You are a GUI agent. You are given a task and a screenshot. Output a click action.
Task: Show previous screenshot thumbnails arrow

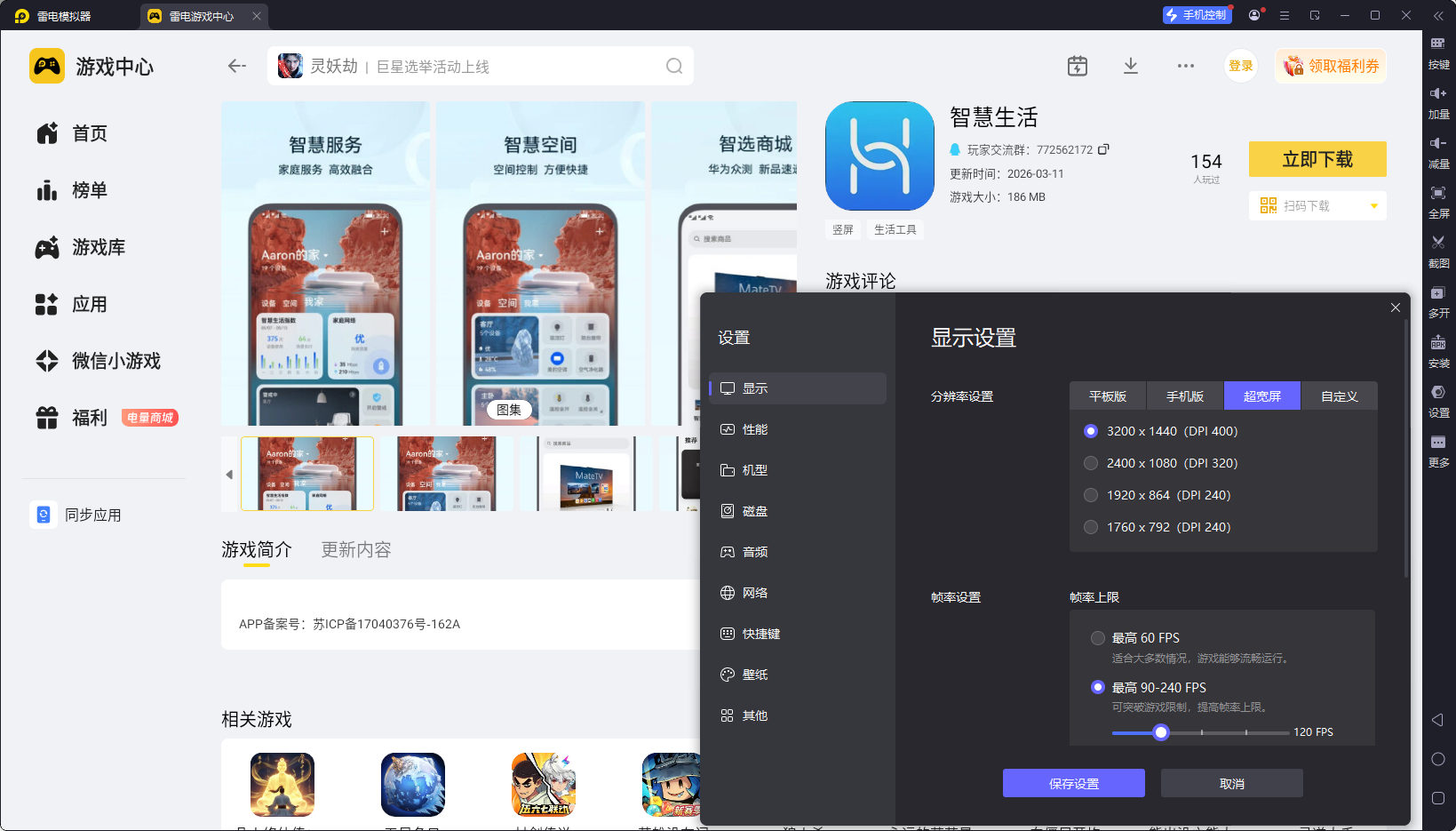click(229, 475)
